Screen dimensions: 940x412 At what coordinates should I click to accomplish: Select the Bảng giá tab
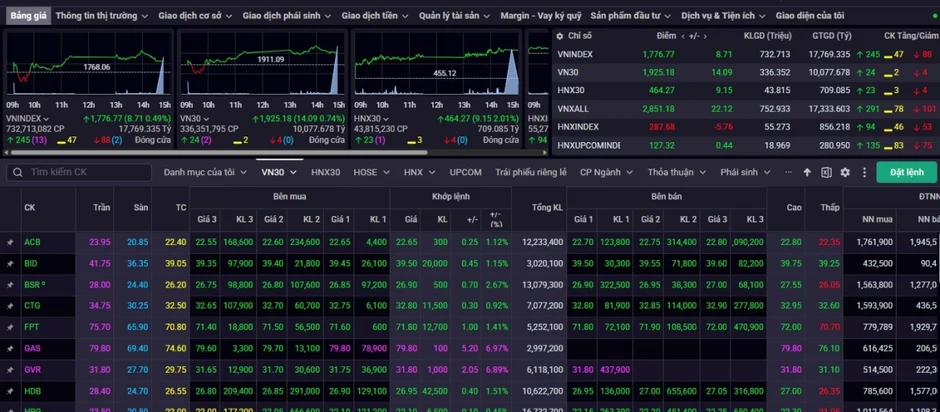click(x=29, y=16)
